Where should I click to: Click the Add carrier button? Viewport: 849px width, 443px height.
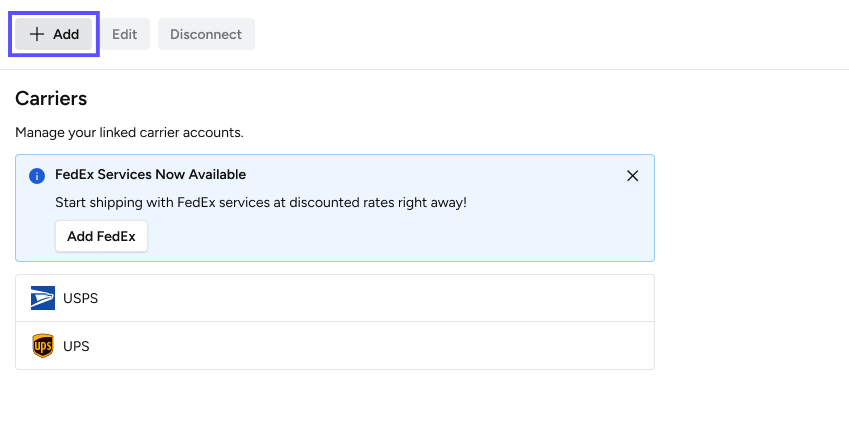click(54, 34)
